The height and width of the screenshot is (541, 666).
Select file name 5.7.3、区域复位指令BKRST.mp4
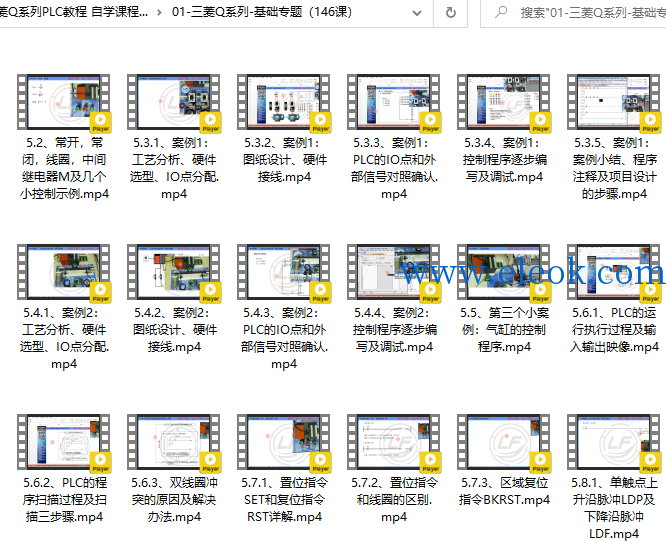tap(504, 491)
